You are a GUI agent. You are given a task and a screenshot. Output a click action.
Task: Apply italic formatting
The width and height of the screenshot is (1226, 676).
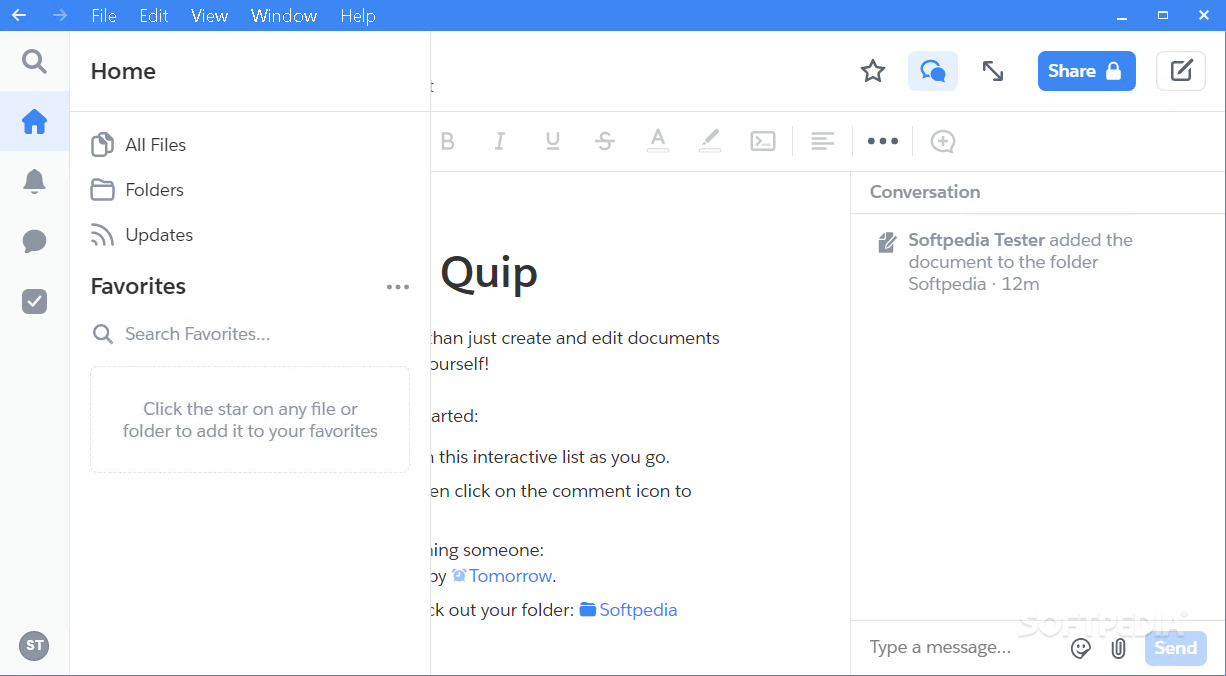[x=500, y=142]
